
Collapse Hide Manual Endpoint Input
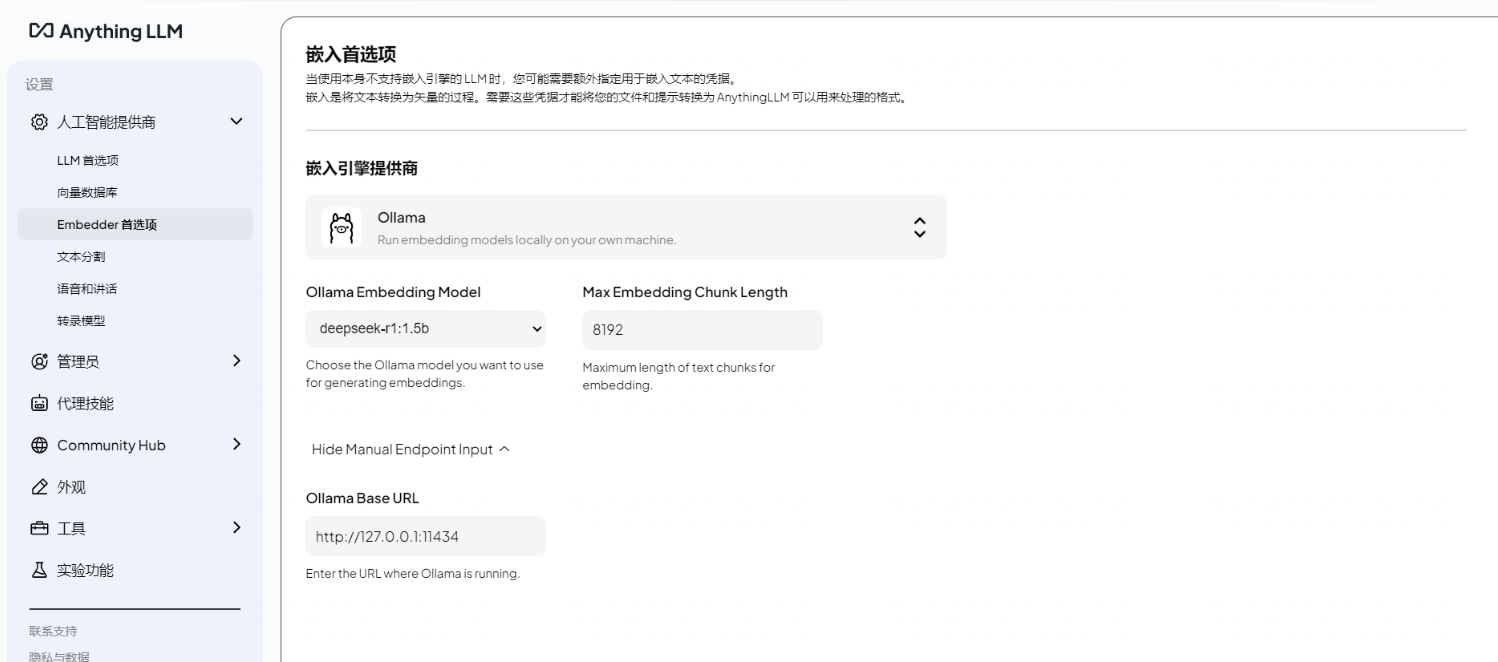(410, 449)
